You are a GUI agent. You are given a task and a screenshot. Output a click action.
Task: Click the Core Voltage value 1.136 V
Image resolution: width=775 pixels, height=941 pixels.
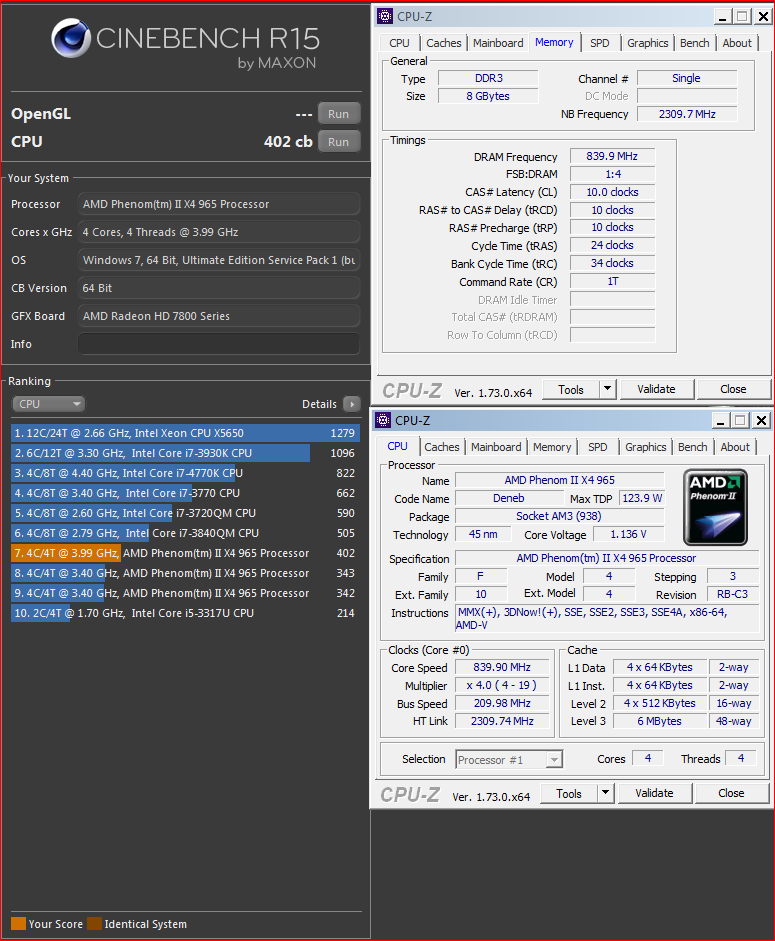pos(629,534)
